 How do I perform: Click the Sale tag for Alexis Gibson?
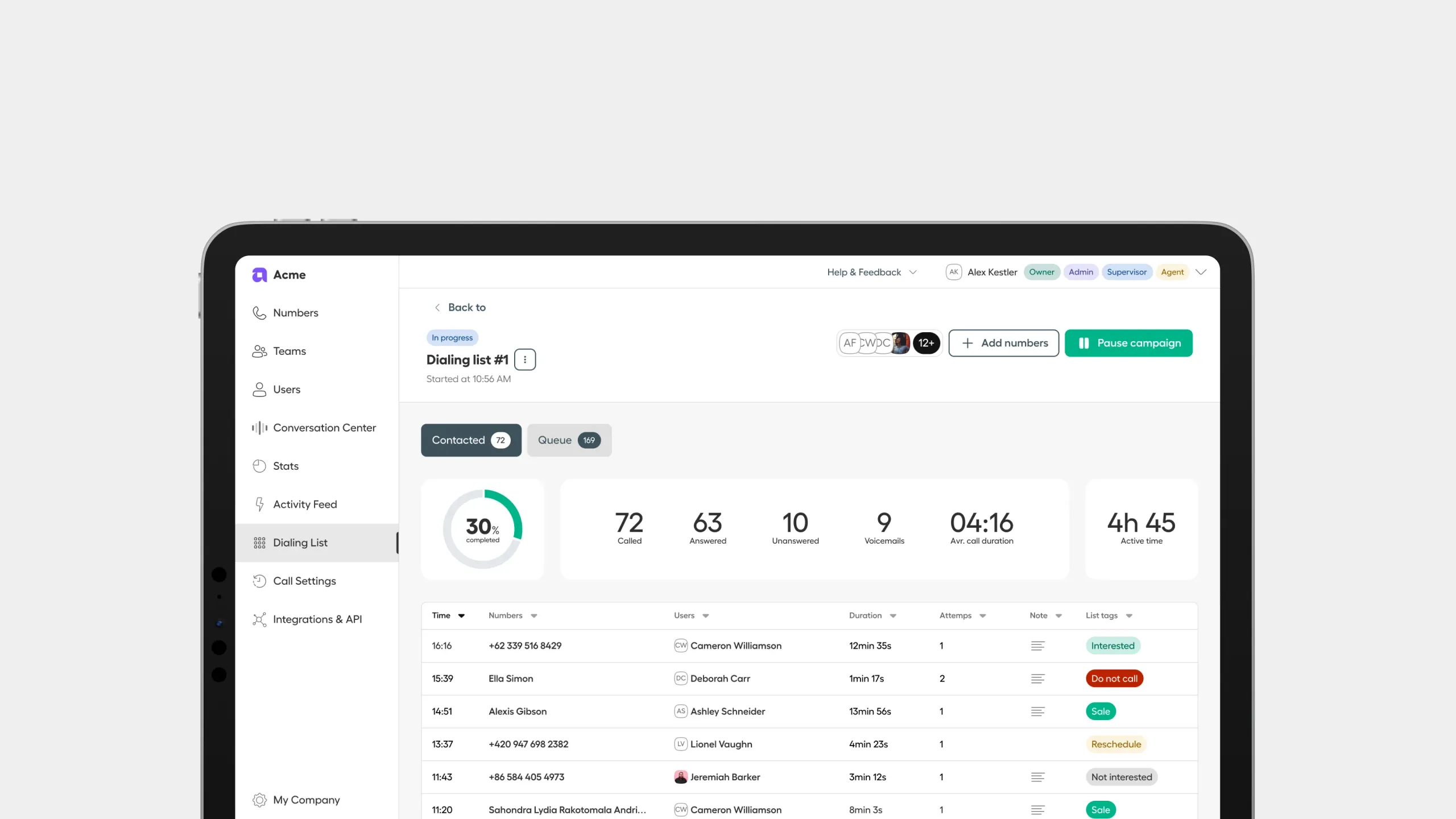(1101, 712)
